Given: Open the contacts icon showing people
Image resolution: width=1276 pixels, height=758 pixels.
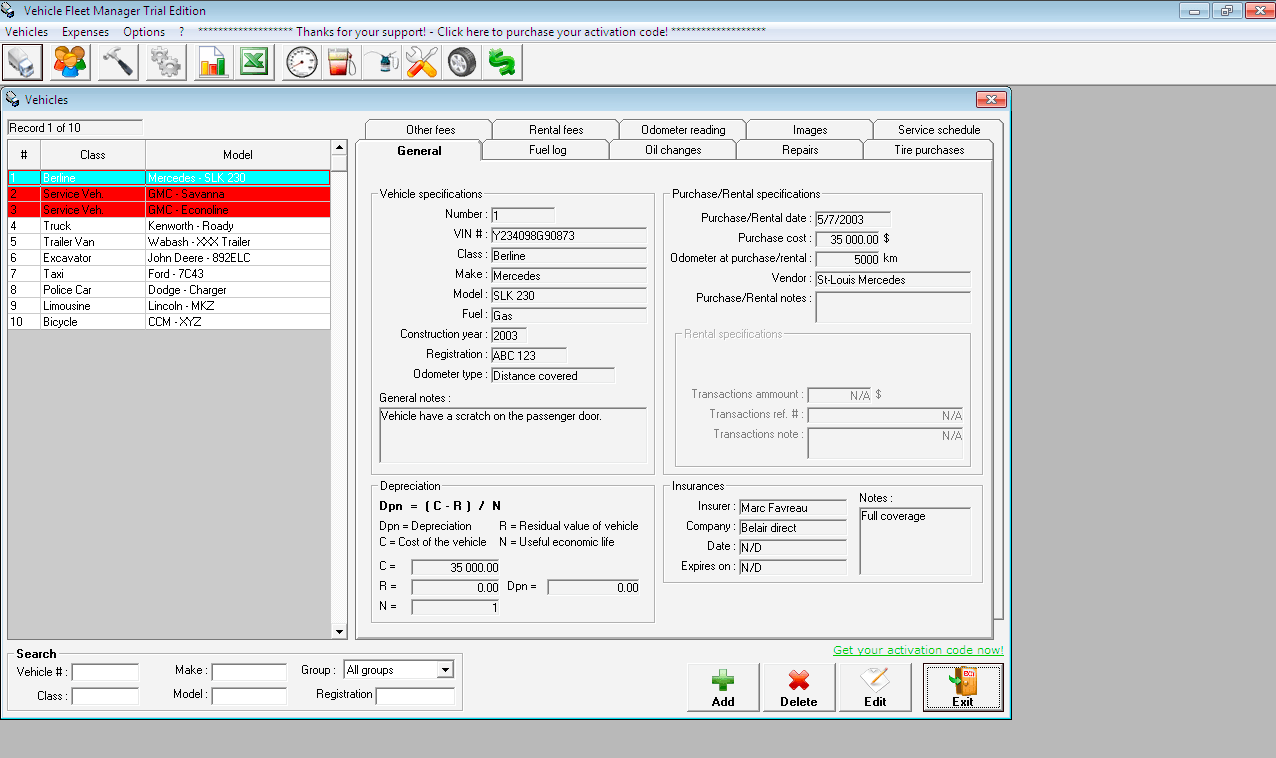Looking at the screenshot, I should (x=68, y=62).
